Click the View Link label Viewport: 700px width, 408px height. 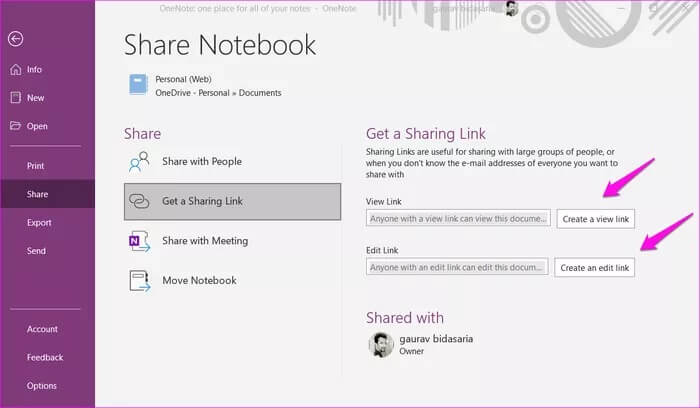384,202
